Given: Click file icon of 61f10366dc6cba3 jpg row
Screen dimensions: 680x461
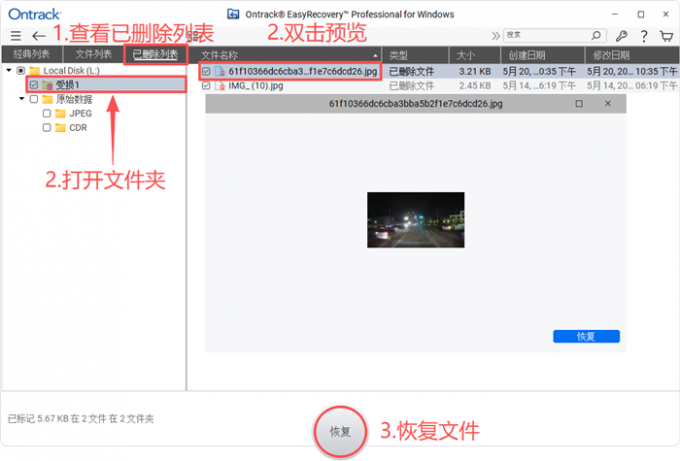Looking at the screenshot, I should [220, 72].
